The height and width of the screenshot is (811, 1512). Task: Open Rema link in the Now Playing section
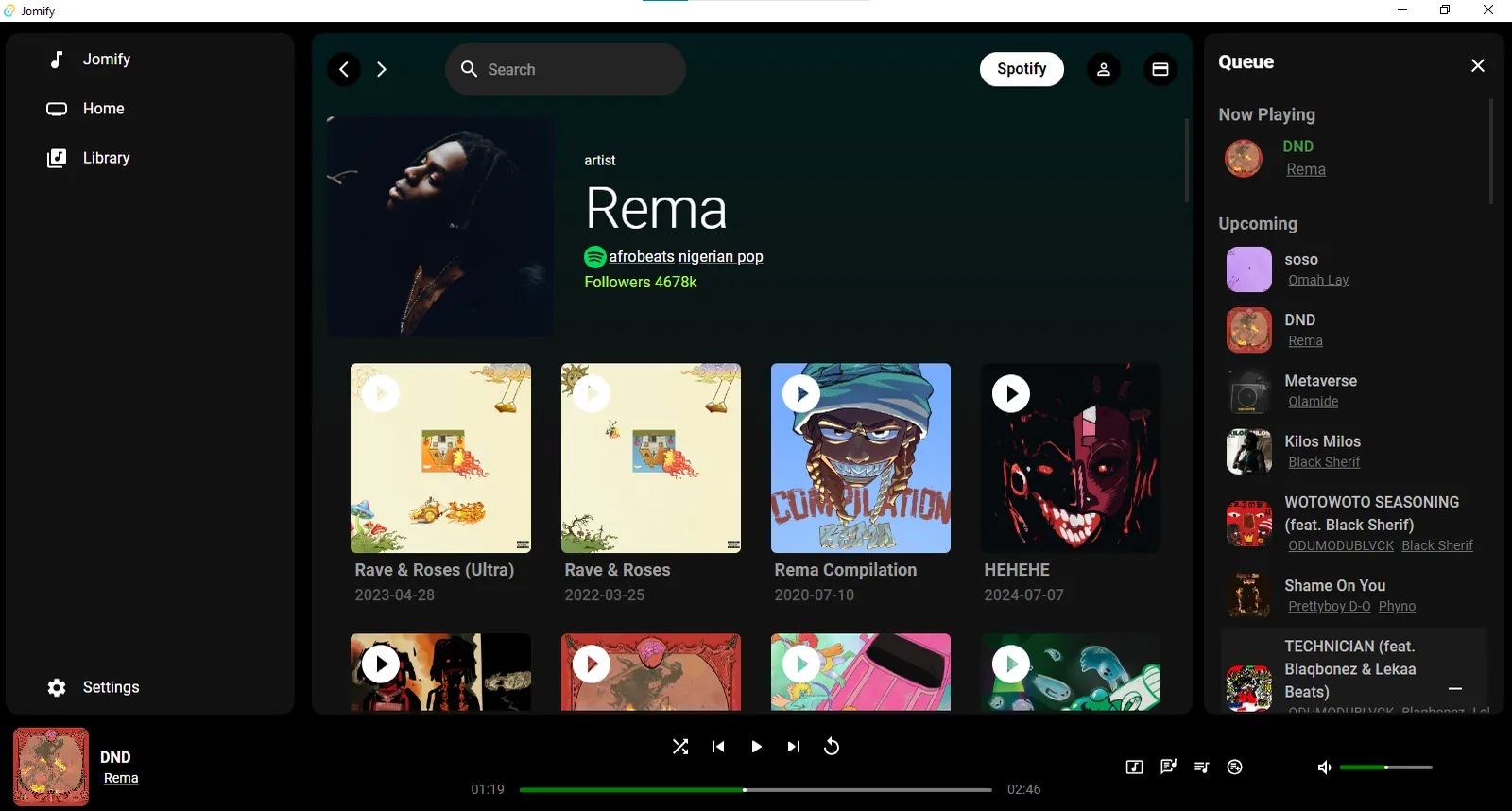(1306, 169)
